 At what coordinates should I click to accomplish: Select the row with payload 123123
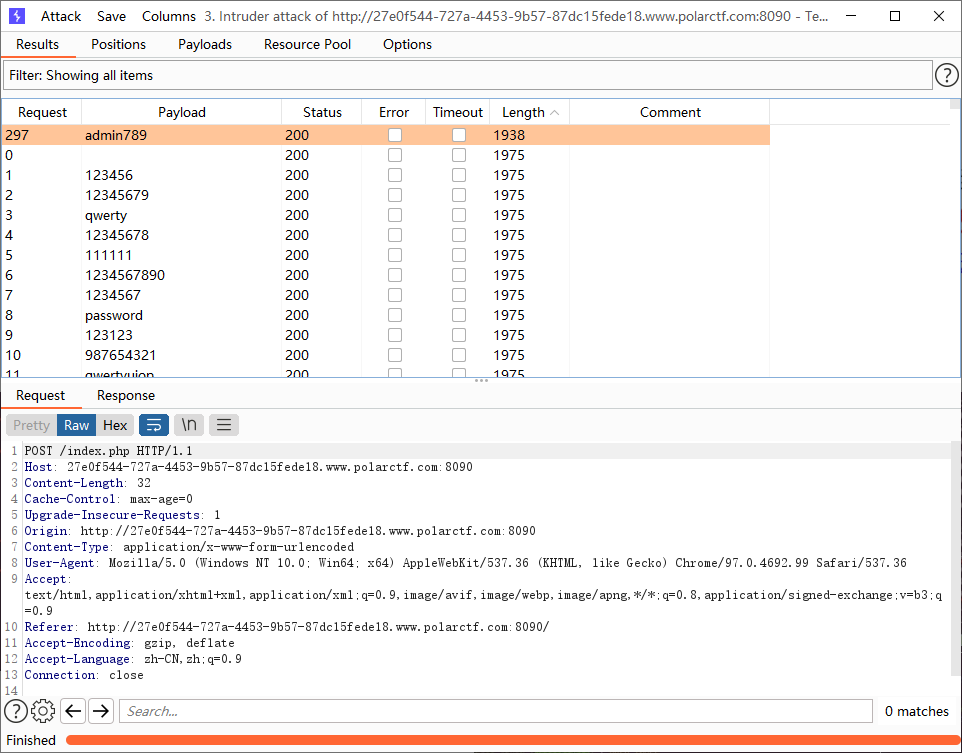coord(385,335)
